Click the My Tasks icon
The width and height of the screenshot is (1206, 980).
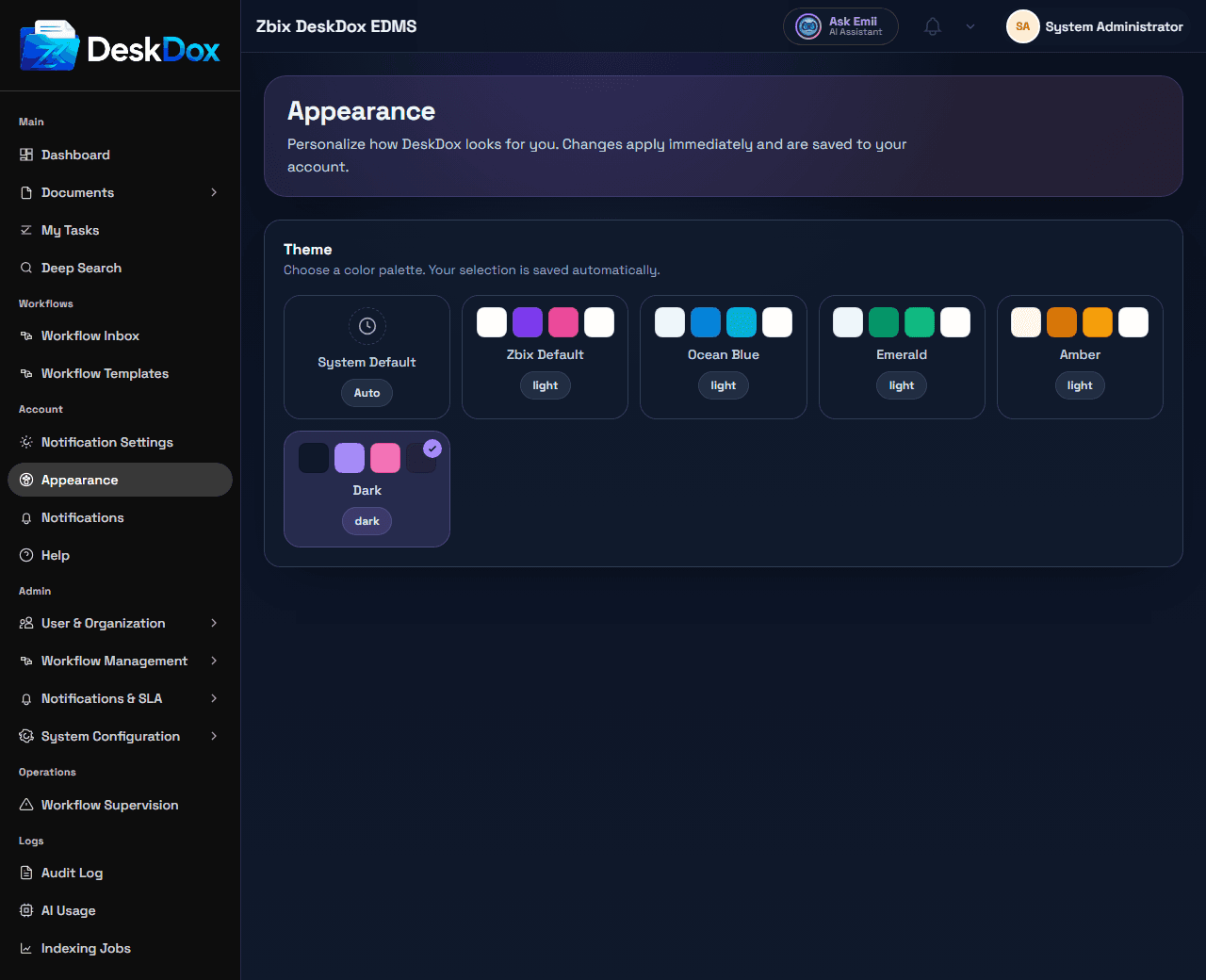(x=26, y=230)
